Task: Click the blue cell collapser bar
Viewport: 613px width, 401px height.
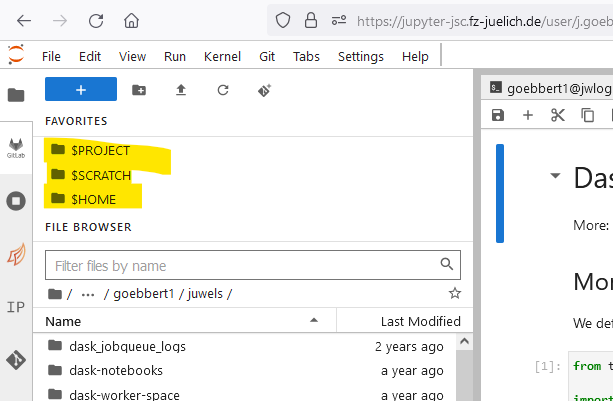Action: click(500, 193)
